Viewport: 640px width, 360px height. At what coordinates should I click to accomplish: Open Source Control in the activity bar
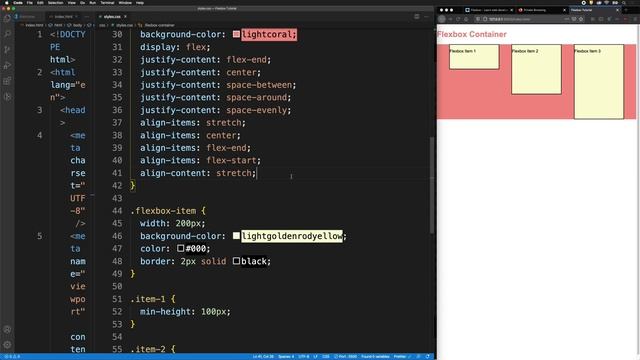[7, 50]
